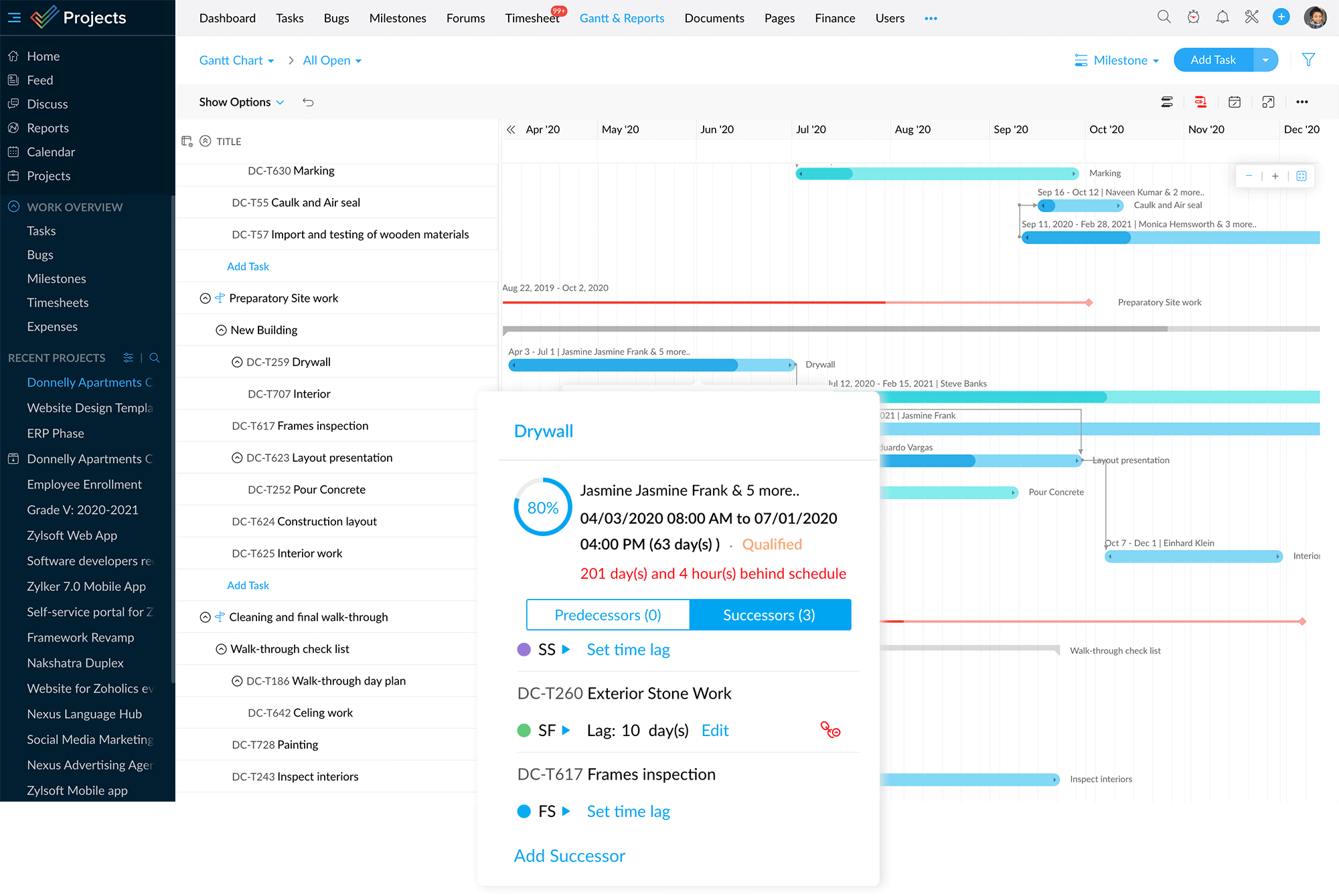Open the All Open filter dropdown
This screenshot has height=896, width=1339.
click(x=330, y=61)
